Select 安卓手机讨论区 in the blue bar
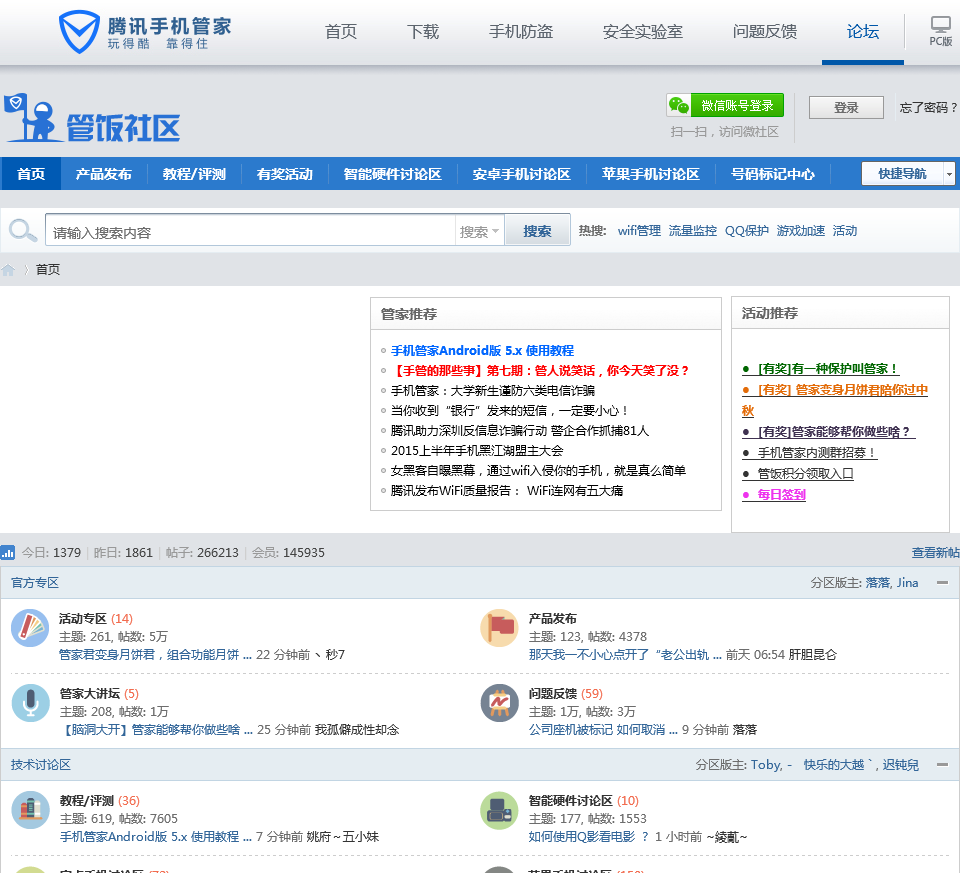This screenshot has width=960, height=873. coord(522,174)
